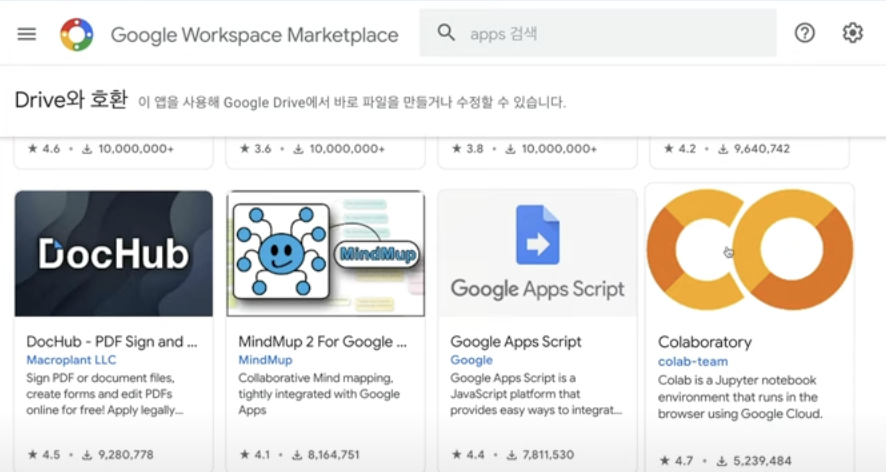Click the Google Workspace Marketplace logo
886x472 pixels.
[x=77, y=34]
